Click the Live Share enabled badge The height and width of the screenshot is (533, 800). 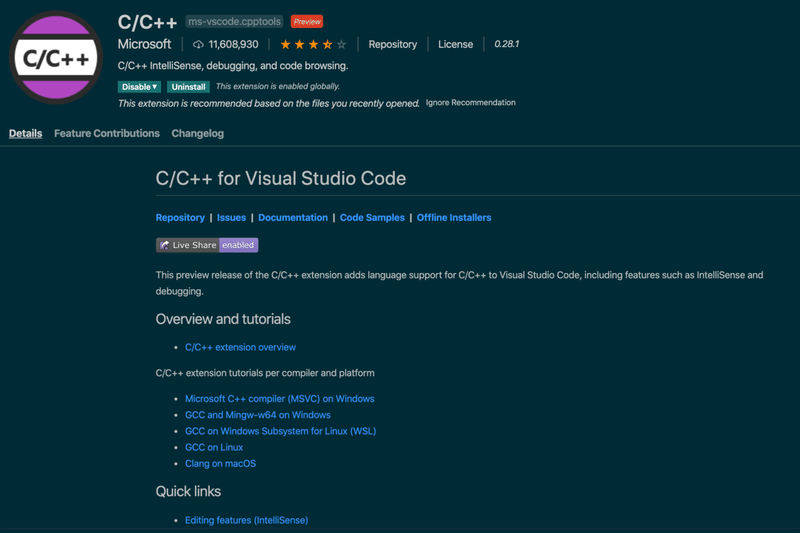click(207, 245)
